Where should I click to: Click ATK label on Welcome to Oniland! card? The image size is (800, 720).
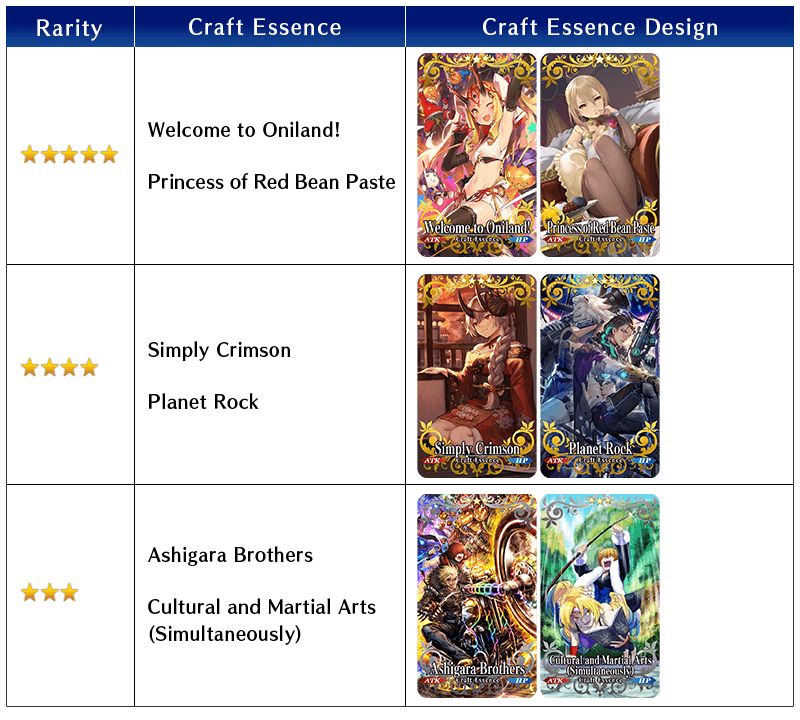click(432, 239)
